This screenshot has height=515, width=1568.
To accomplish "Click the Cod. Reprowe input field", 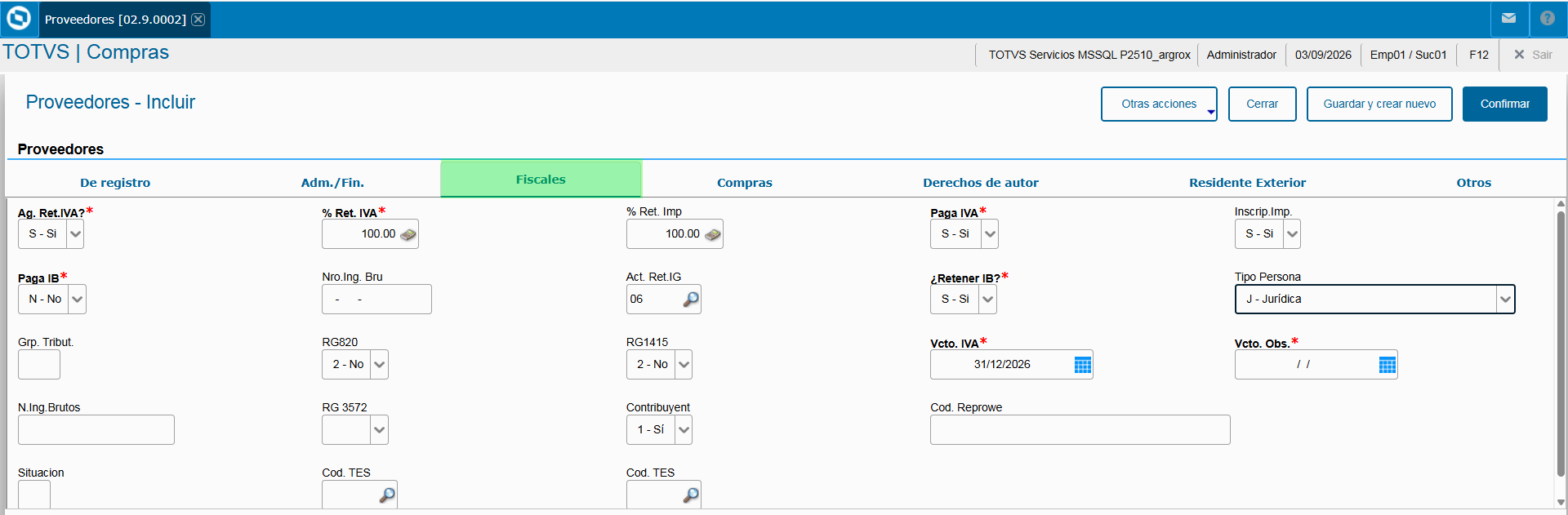I will pyautogui.click(x=1080, y=430).
